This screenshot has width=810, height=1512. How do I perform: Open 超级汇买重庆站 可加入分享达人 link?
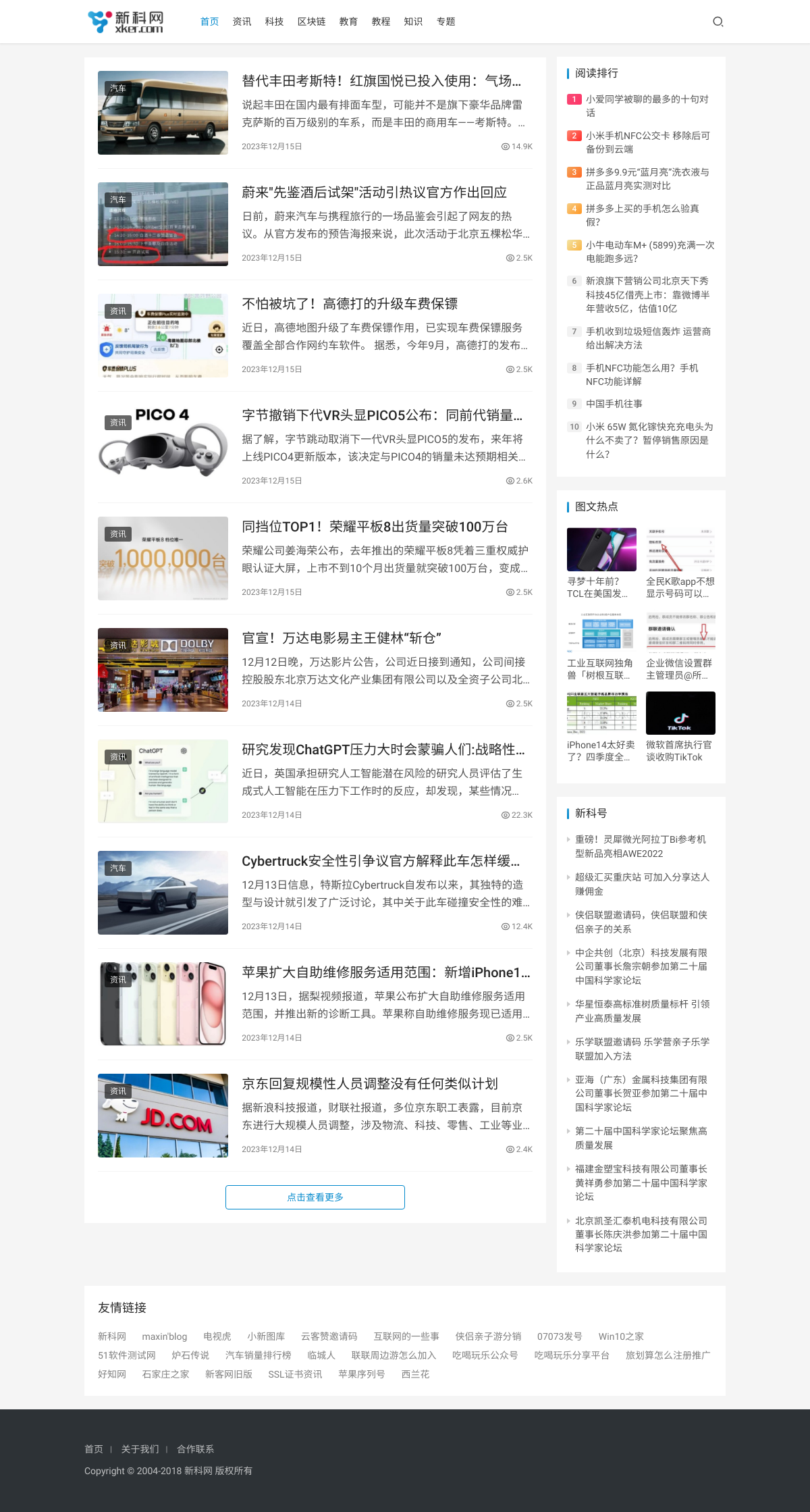642,885
